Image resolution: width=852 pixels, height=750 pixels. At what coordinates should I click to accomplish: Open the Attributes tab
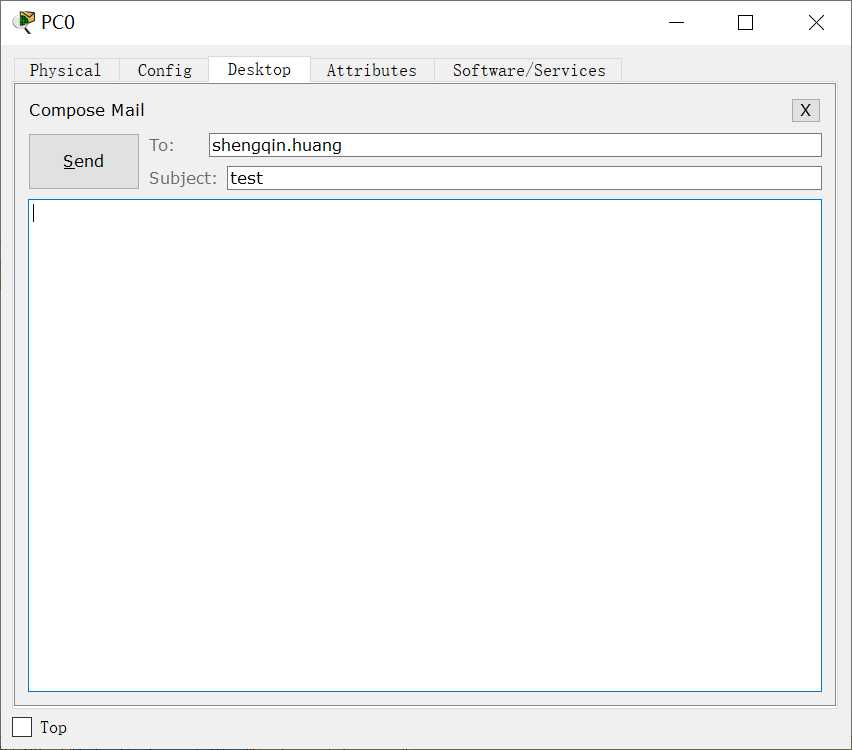[372, 70]
